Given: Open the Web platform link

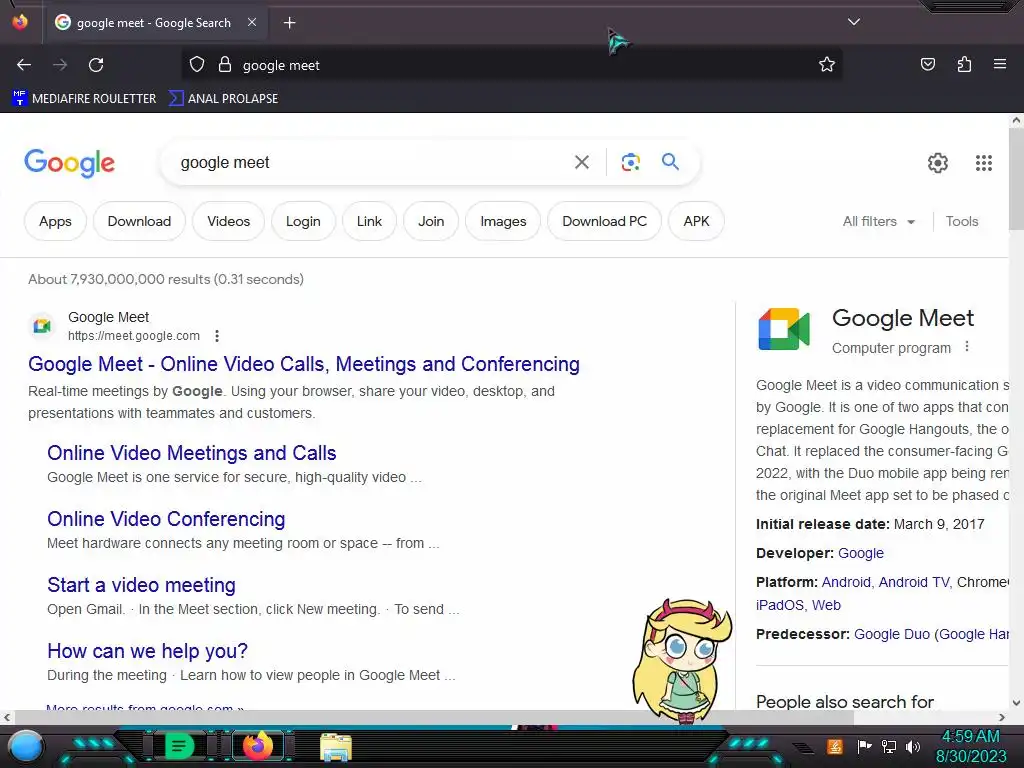Looking at the screenshot, I should coord(826,605).
